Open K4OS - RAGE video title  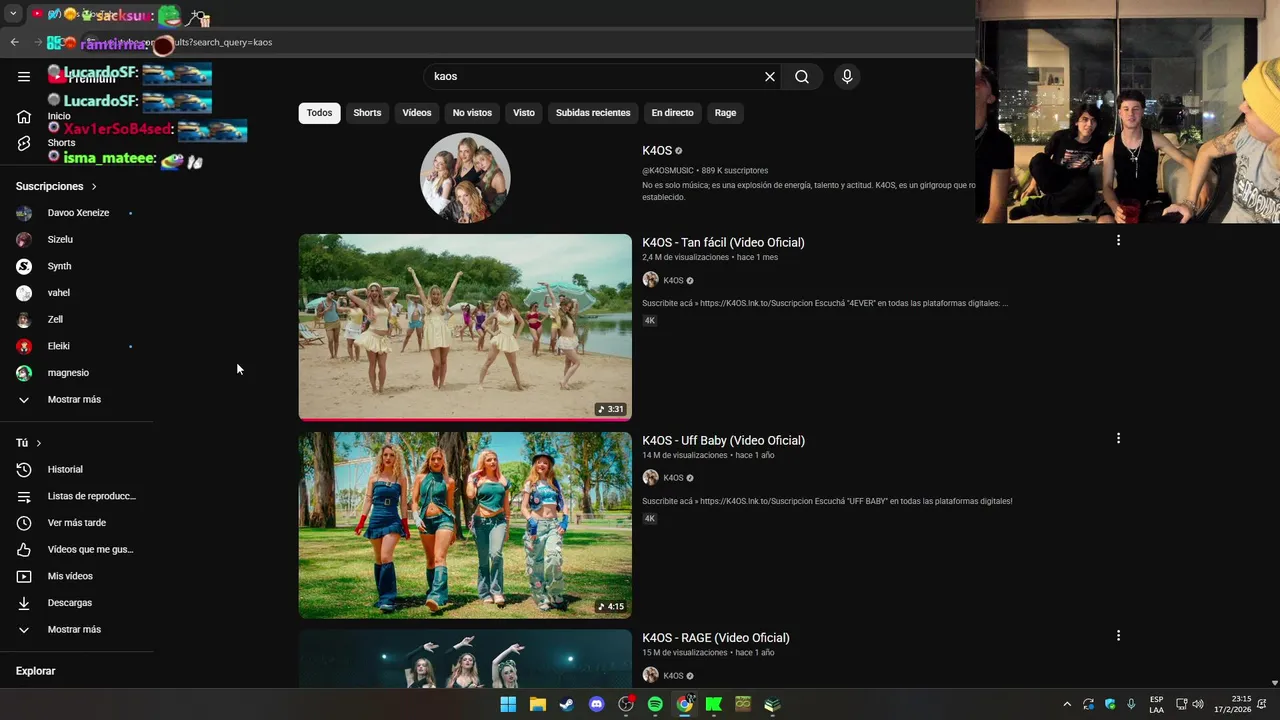[x=716, y=638]
